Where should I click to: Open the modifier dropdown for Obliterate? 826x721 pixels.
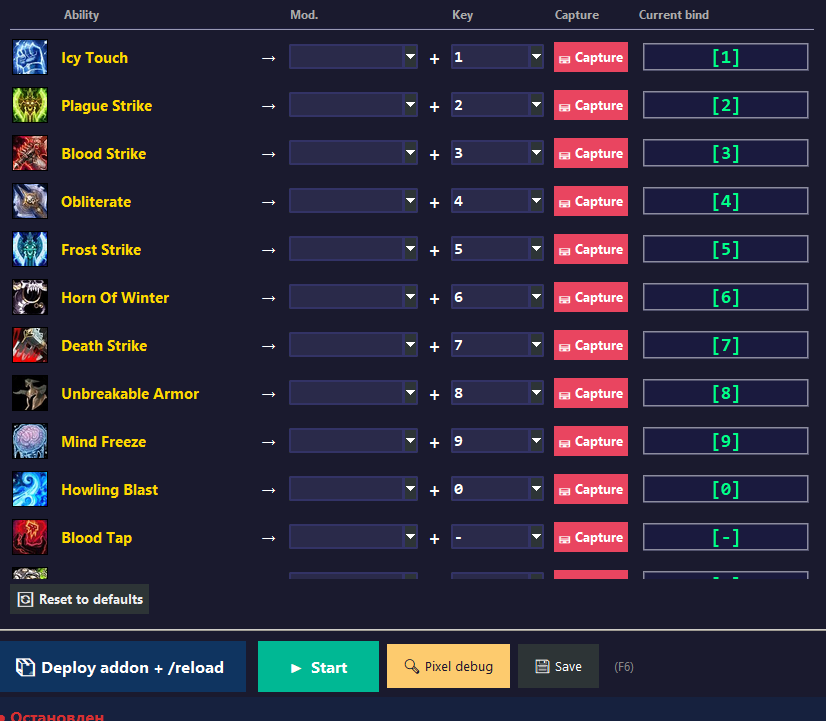(353, 200)
